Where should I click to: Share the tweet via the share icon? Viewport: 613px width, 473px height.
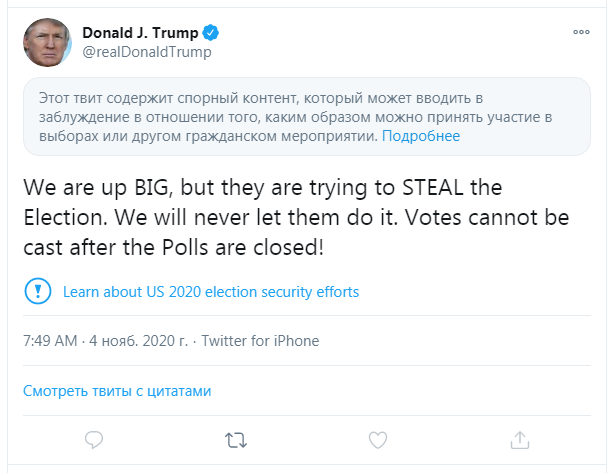click(x=519, y=439)
